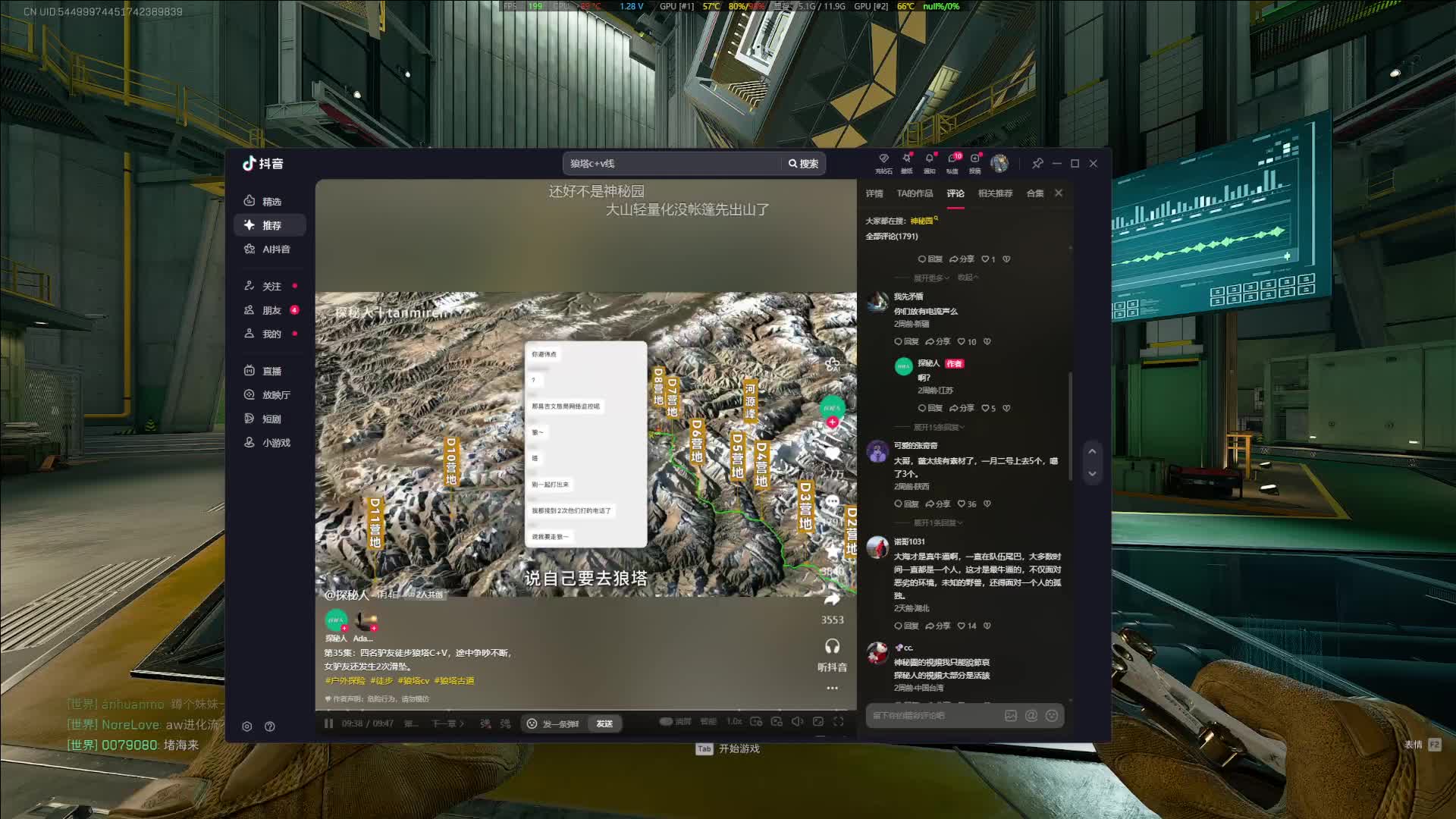Expand 展开15条回复 replies

[939, 427]
